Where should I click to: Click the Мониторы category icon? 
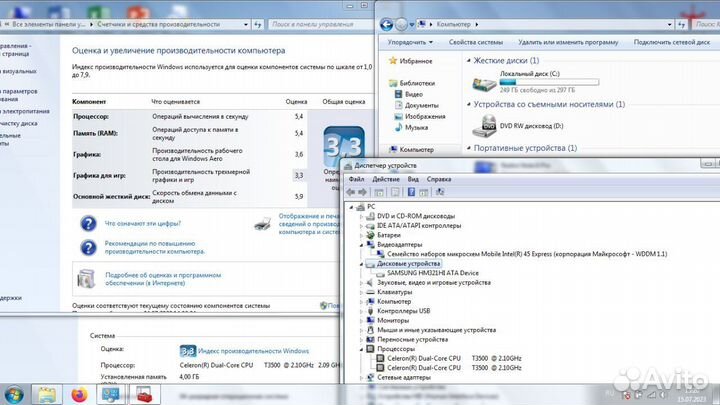[x=371, y=321]
